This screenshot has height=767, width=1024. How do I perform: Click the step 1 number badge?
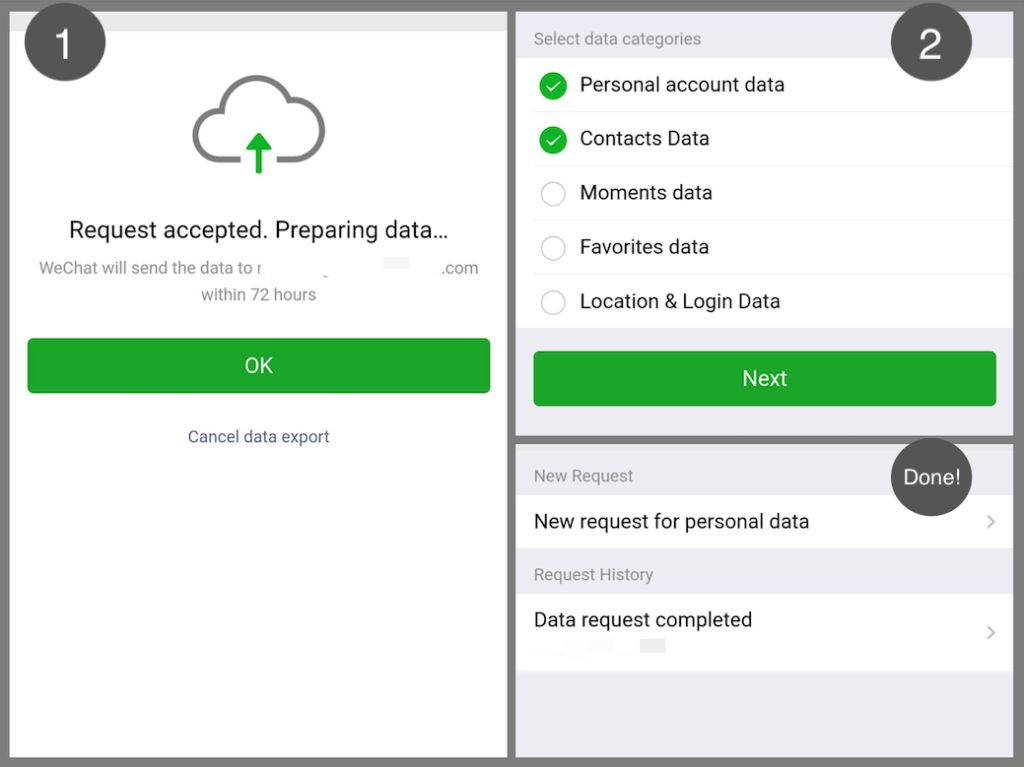pos(65,42)
